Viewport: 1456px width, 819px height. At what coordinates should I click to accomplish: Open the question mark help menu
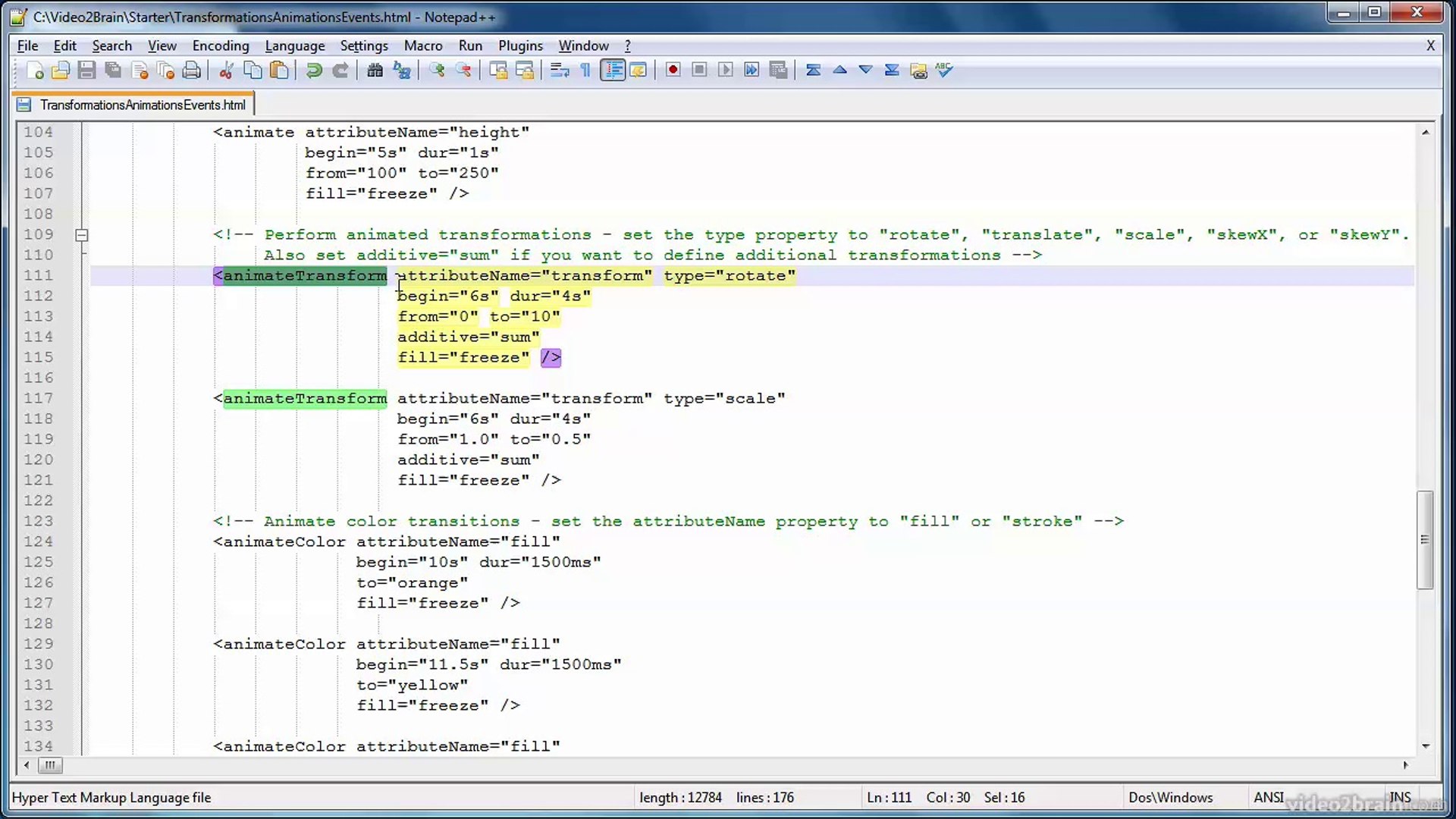coord(628,45)
